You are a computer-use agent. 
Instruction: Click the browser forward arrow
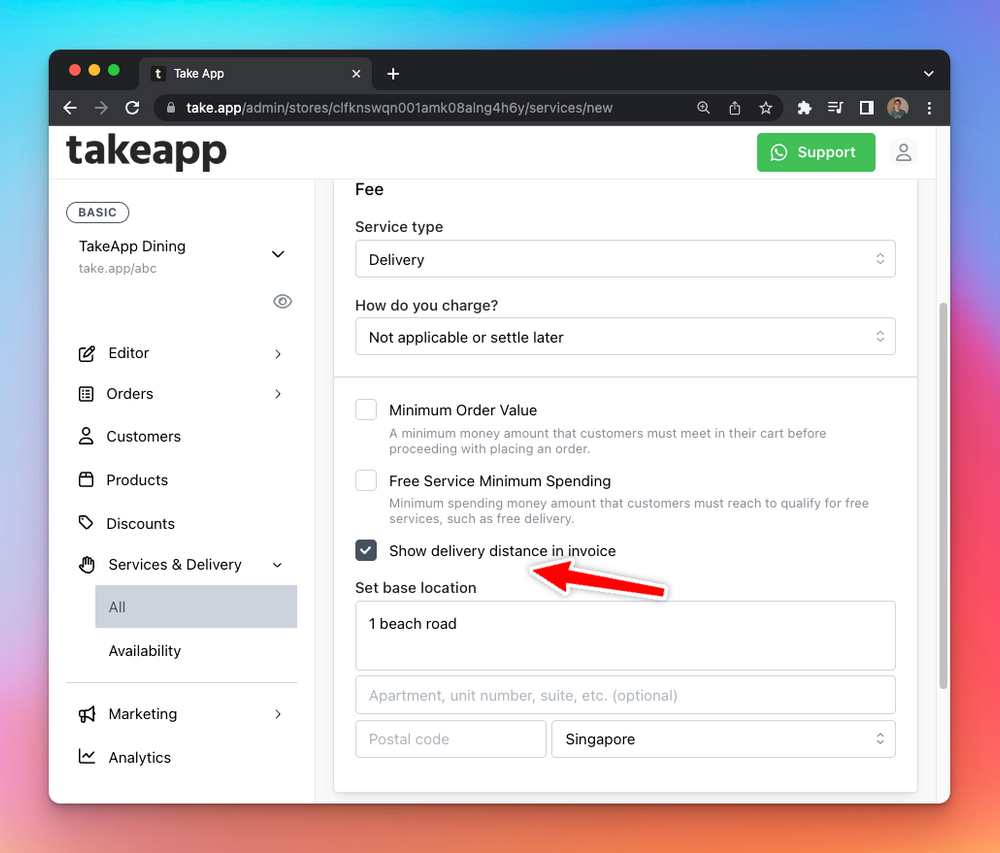coord(101,108)
